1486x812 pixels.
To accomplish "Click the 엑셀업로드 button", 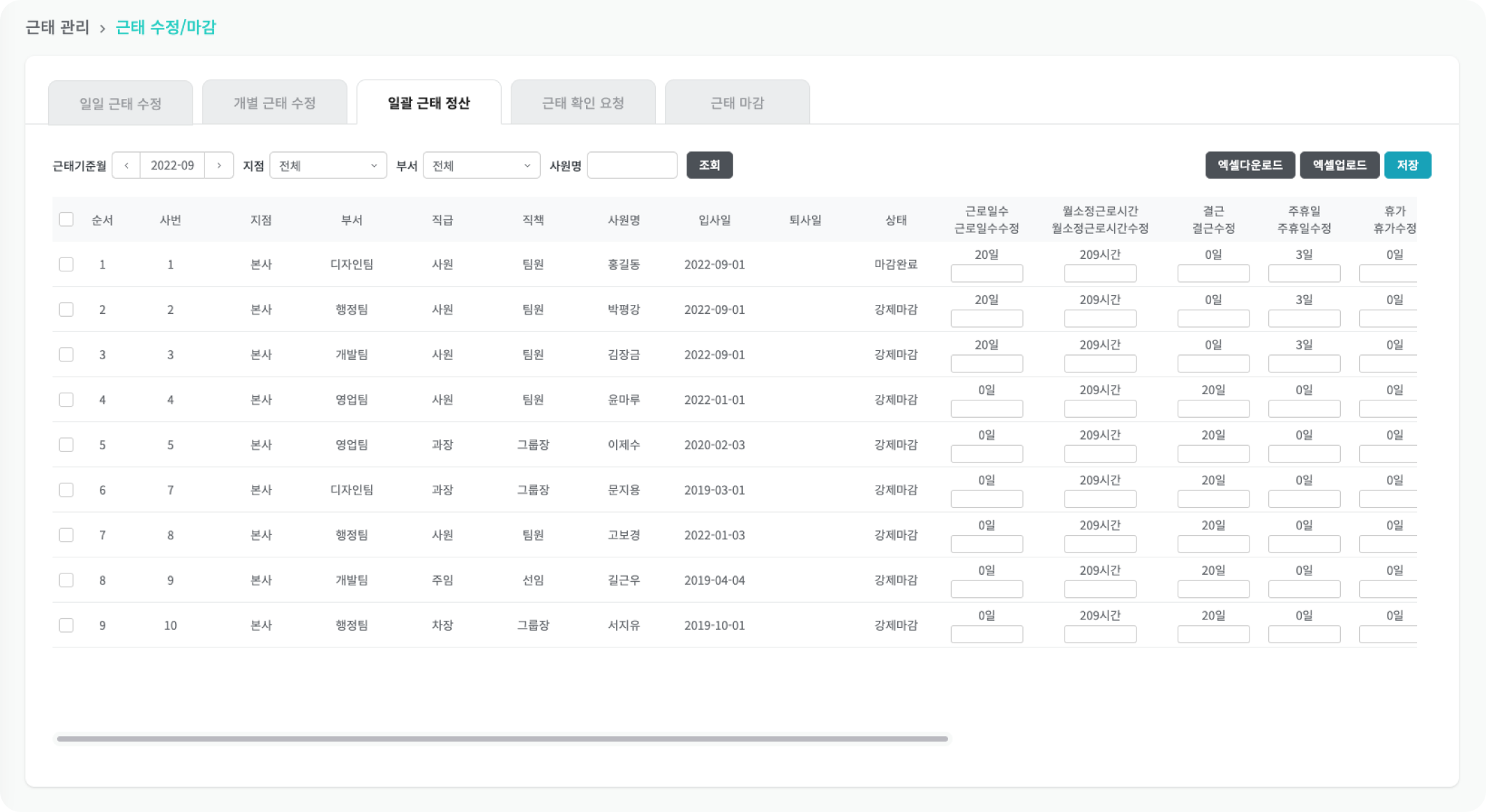I will (x=1339, y=165).
